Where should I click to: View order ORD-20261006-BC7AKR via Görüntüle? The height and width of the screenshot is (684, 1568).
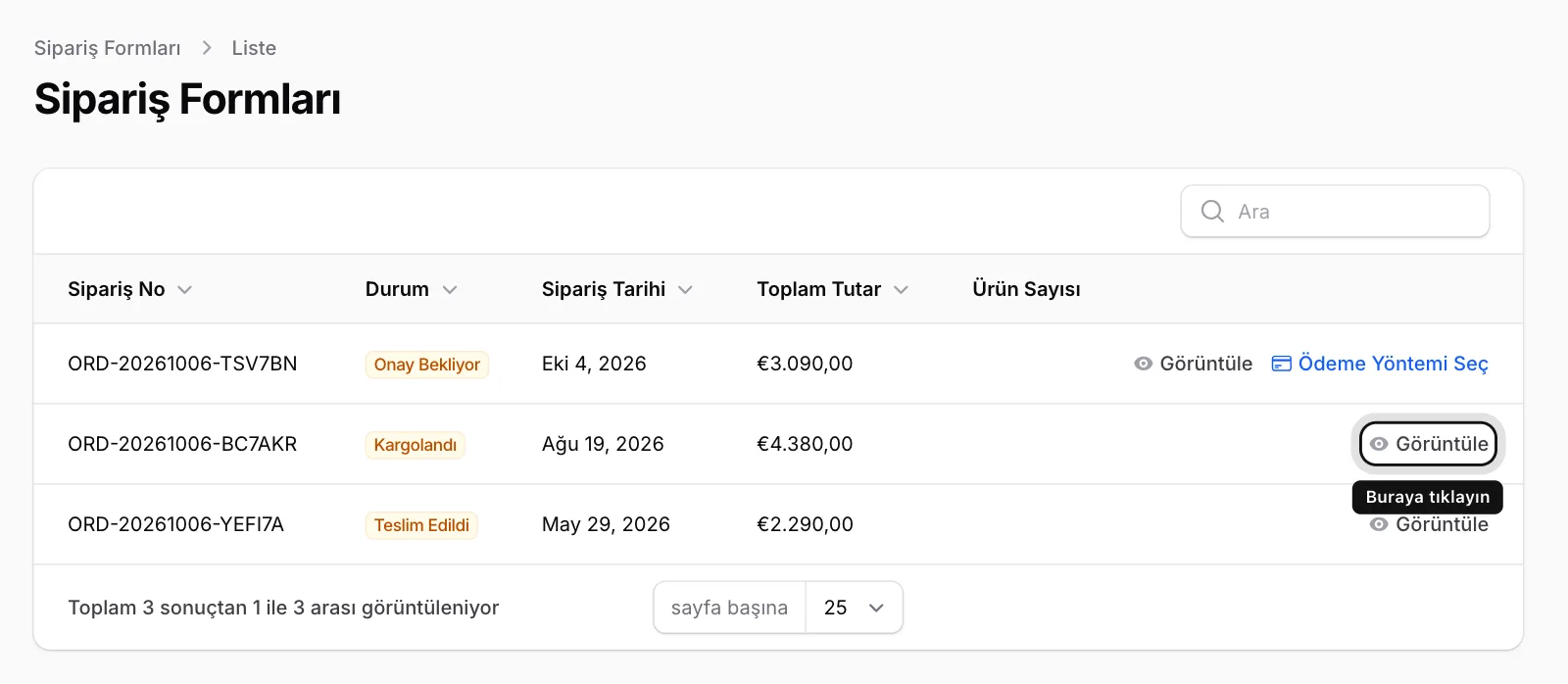[x=1428, y=444]
